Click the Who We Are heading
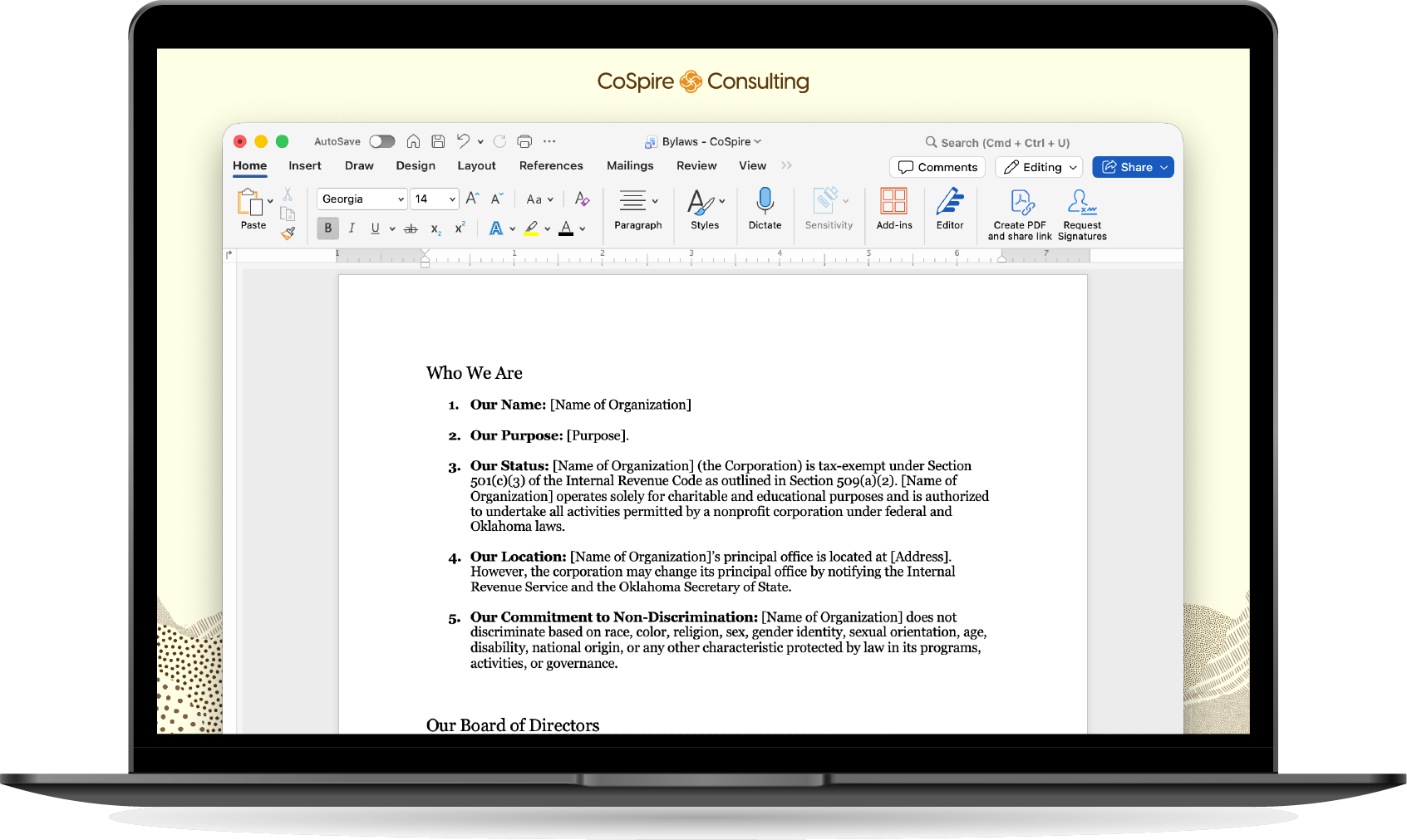 475,373
